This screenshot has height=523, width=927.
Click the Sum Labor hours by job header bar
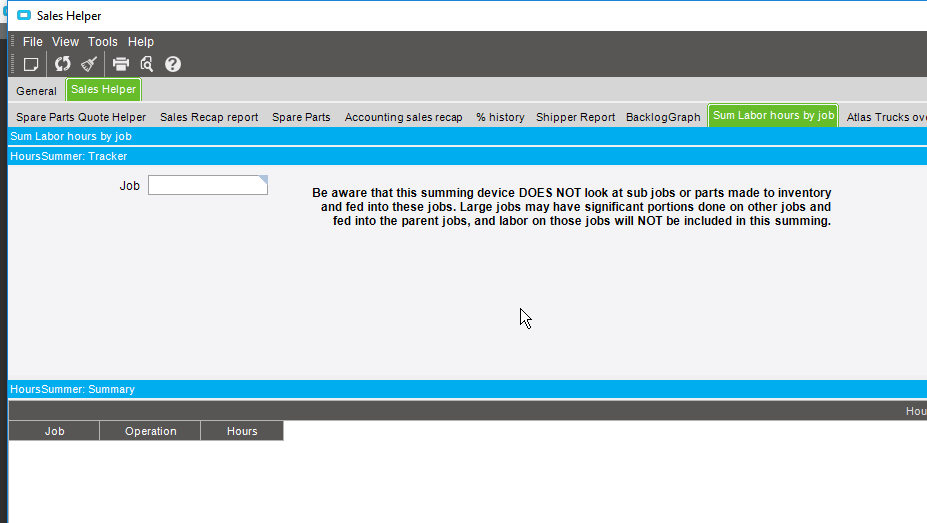pos(467,136)
